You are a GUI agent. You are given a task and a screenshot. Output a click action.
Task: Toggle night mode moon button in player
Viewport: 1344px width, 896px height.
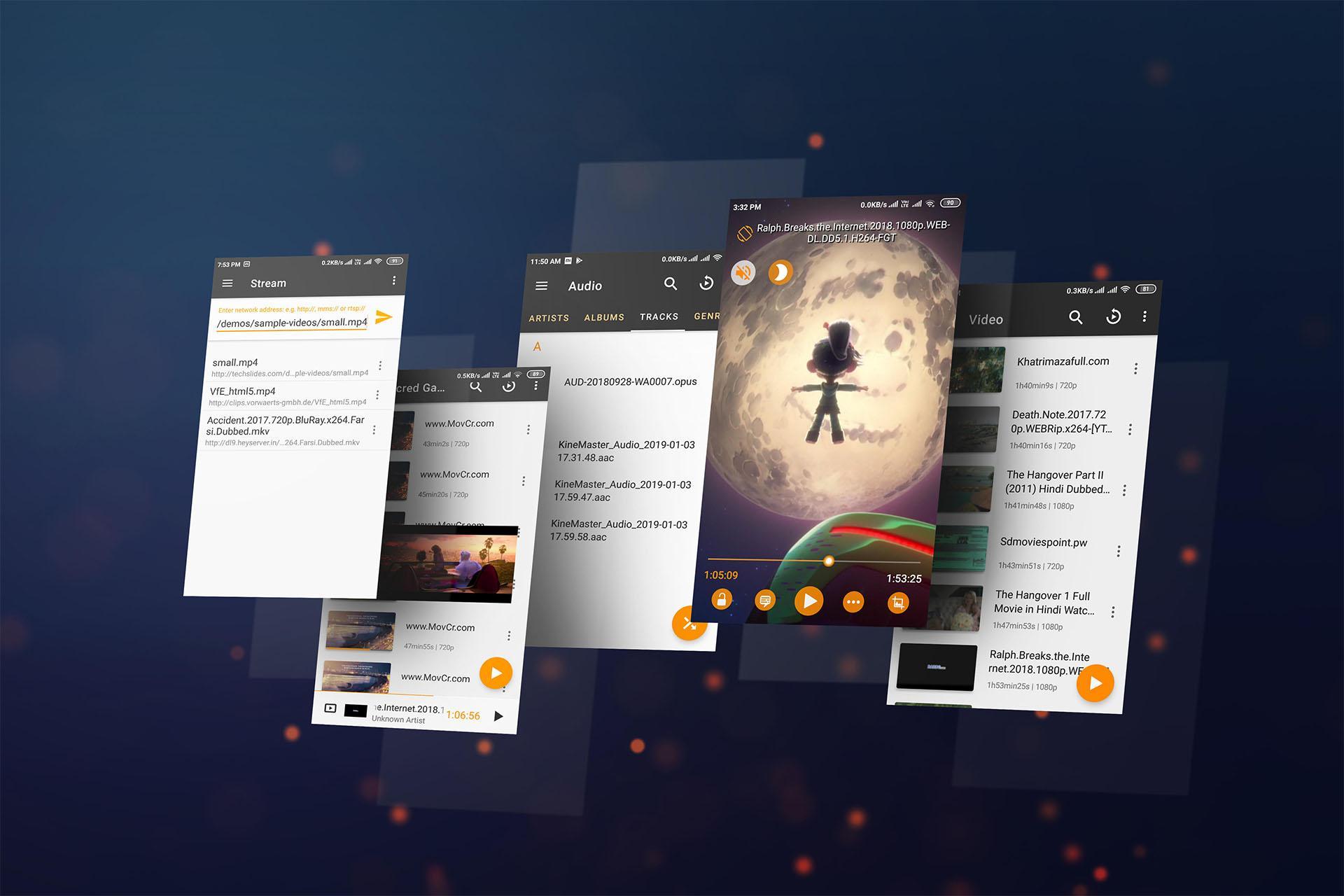[x=780, y=272]
